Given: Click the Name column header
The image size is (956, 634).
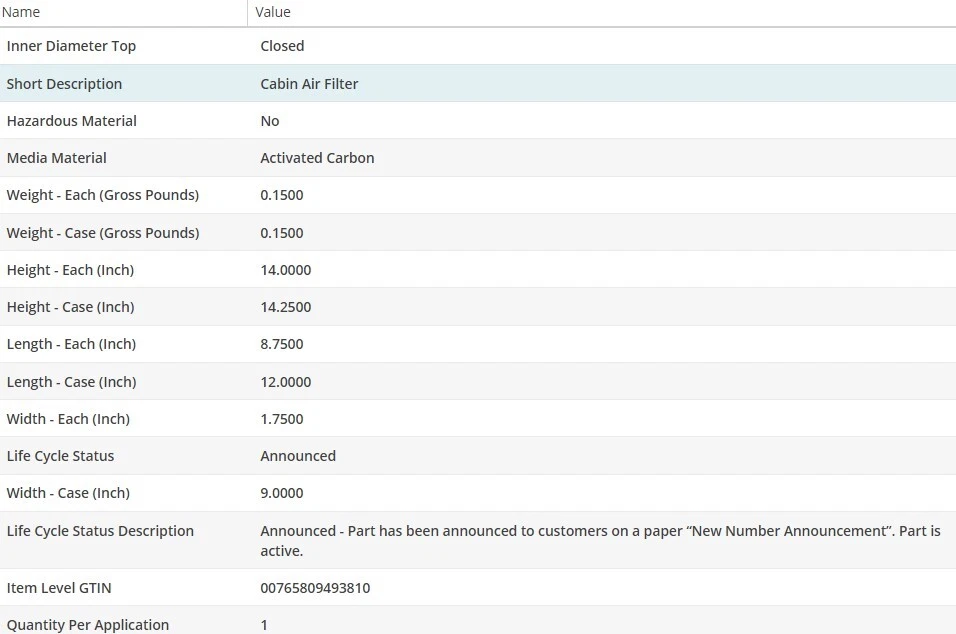Looking at the screenshot, I should pyautogui.click(x=21, y=12).
